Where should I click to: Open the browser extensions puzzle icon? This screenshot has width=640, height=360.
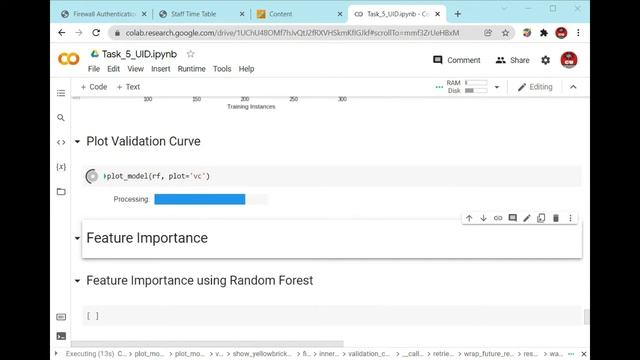(544, 33)
